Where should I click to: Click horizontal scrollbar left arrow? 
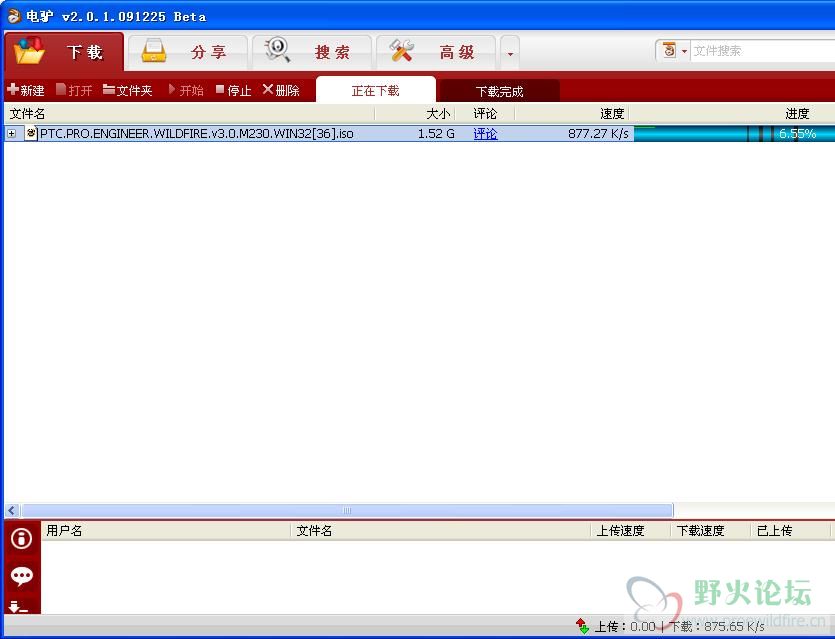[x=12, y=510]
